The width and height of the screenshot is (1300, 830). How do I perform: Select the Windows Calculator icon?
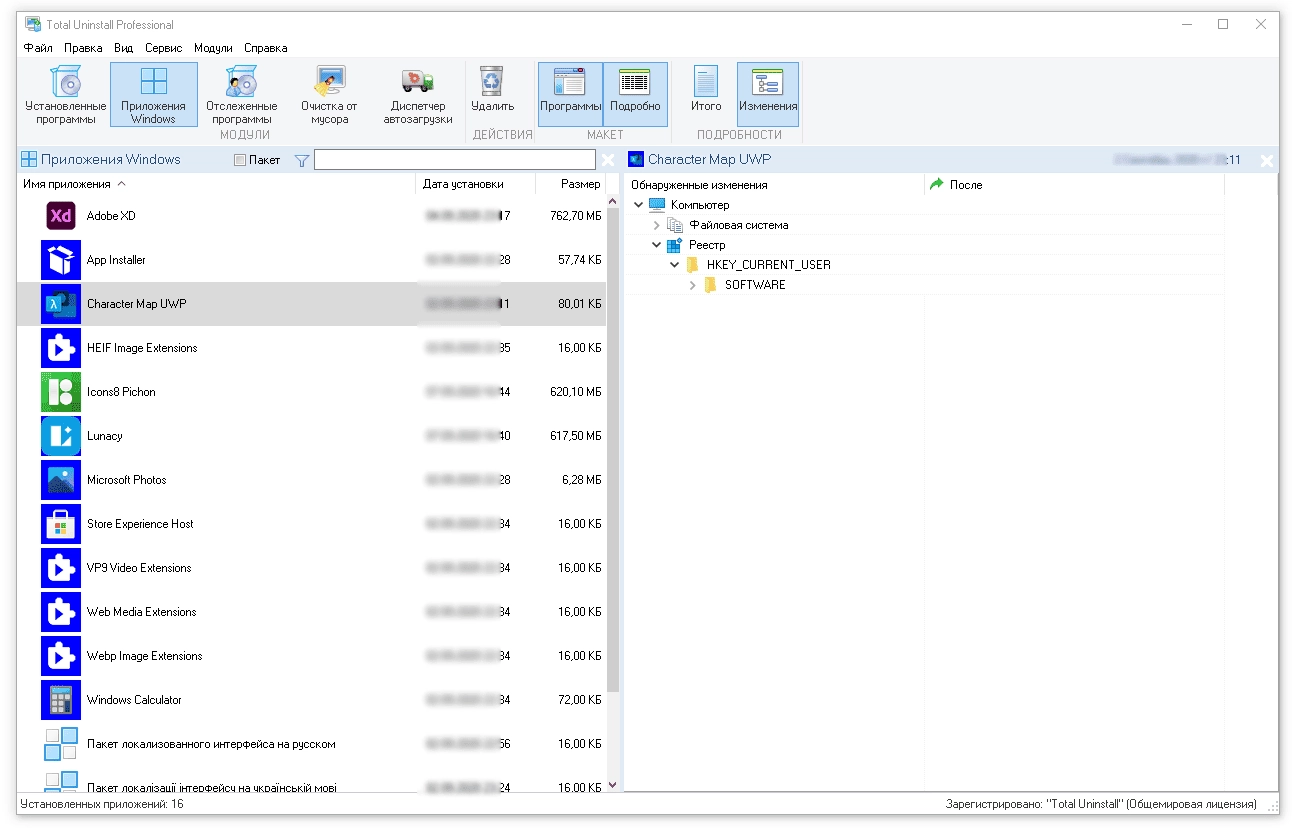(x=61, y=700)
